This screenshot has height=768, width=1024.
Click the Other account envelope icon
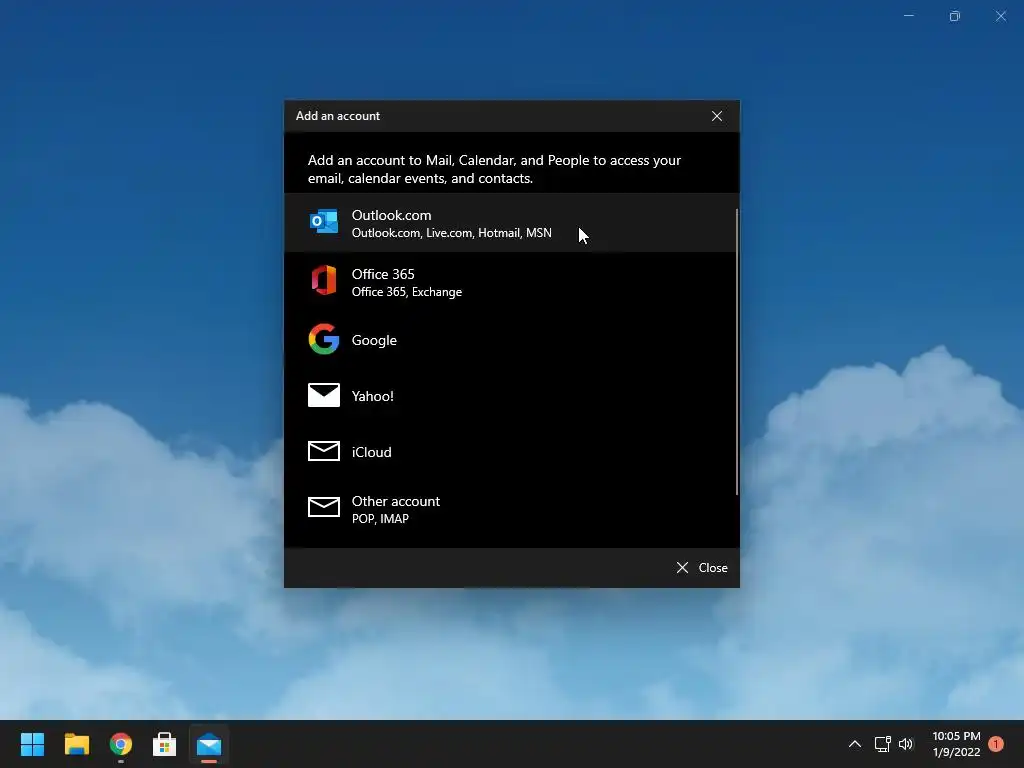pos(324,507)
